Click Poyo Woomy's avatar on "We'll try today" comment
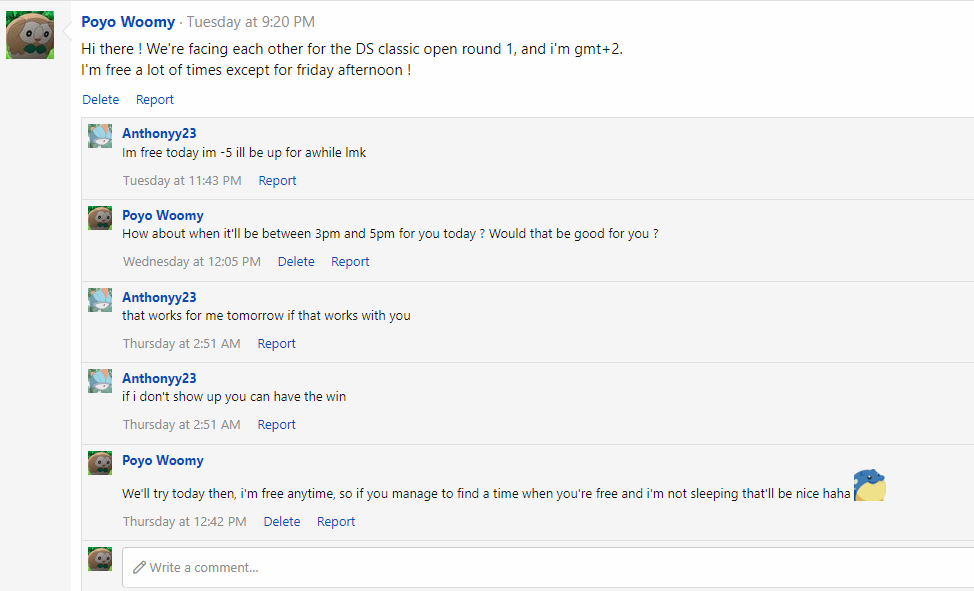The image size is (974, 591). click(x=100, y=463)
